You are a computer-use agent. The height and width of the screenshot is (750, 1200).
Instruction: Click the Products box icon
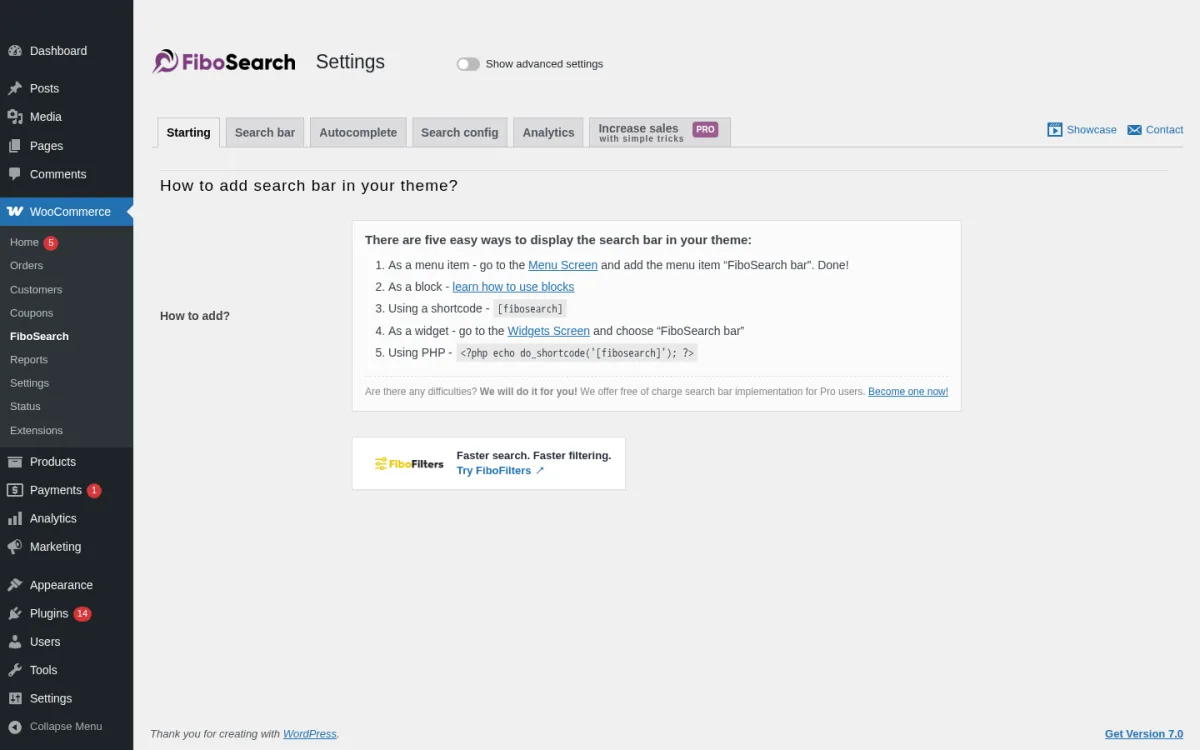pos(15,462)
